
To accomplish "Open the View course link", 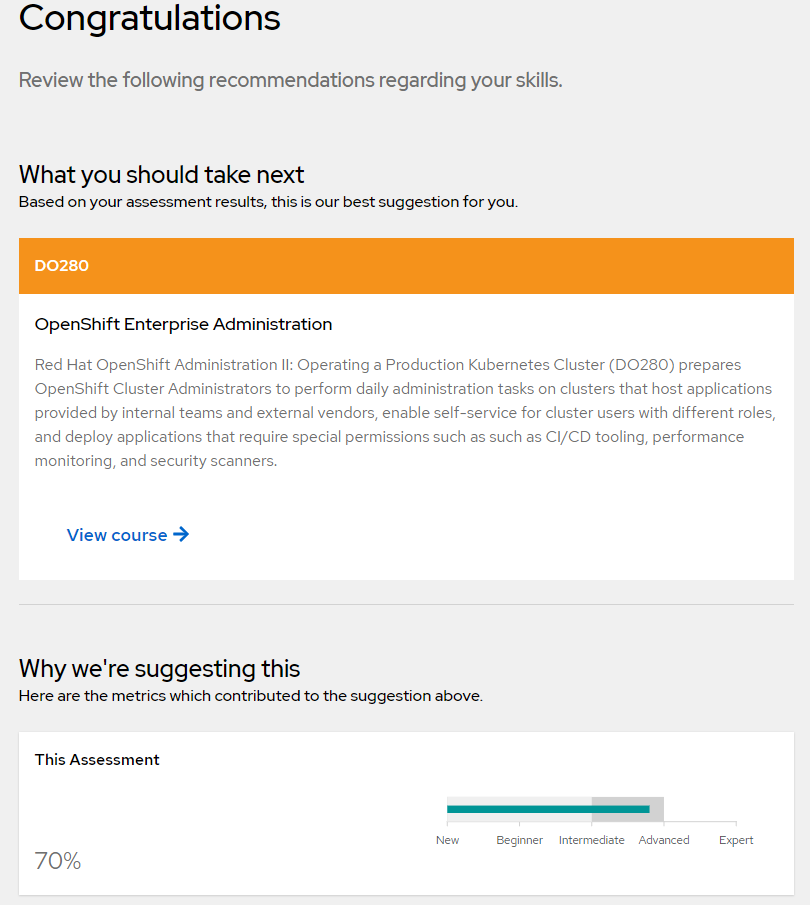I will [117, 535].
